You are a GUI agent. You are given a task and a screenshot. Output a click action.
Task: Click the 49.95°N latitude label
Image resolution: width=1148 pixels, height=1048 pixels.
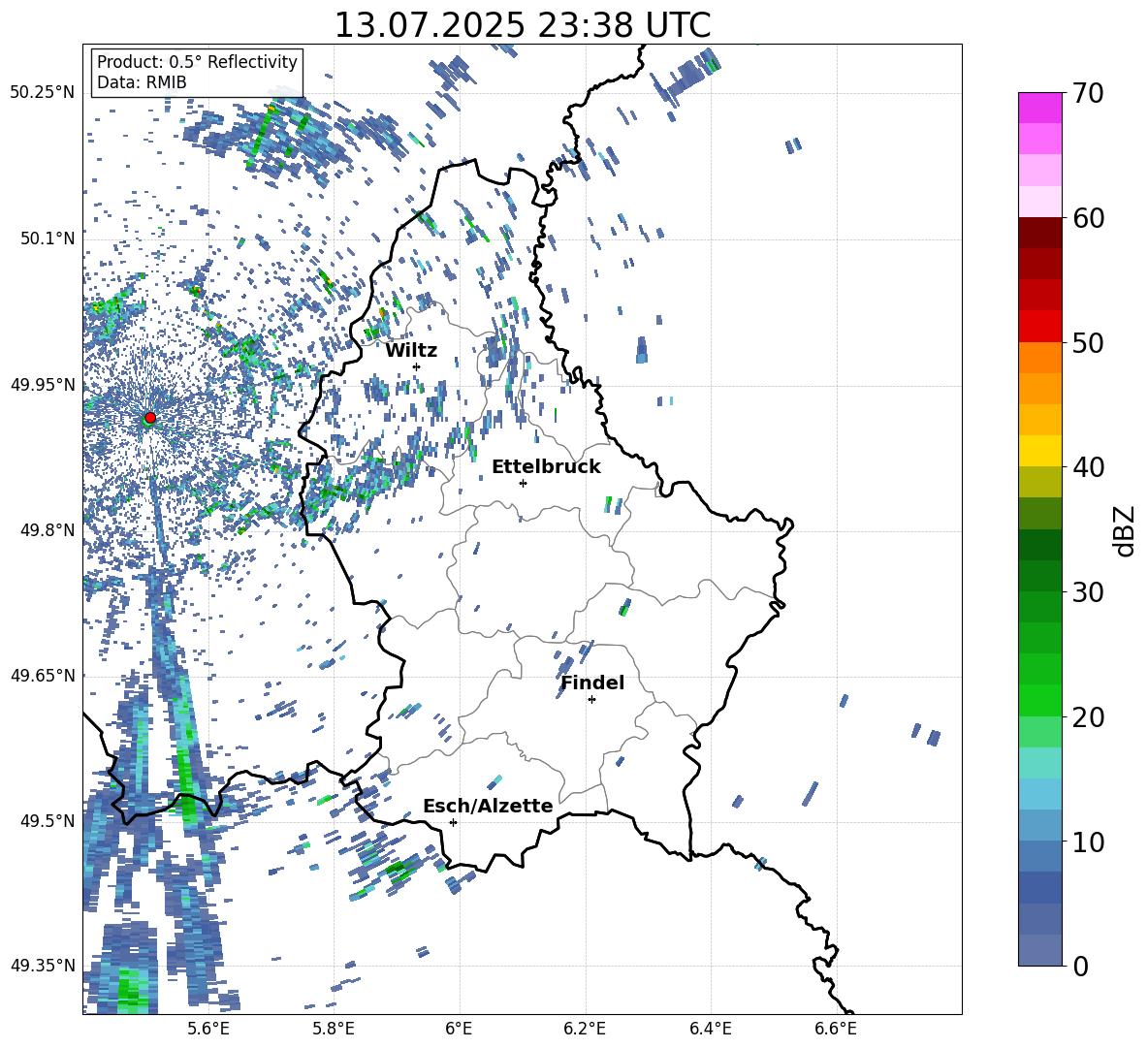pyautogui.click(x=43, y=385)
